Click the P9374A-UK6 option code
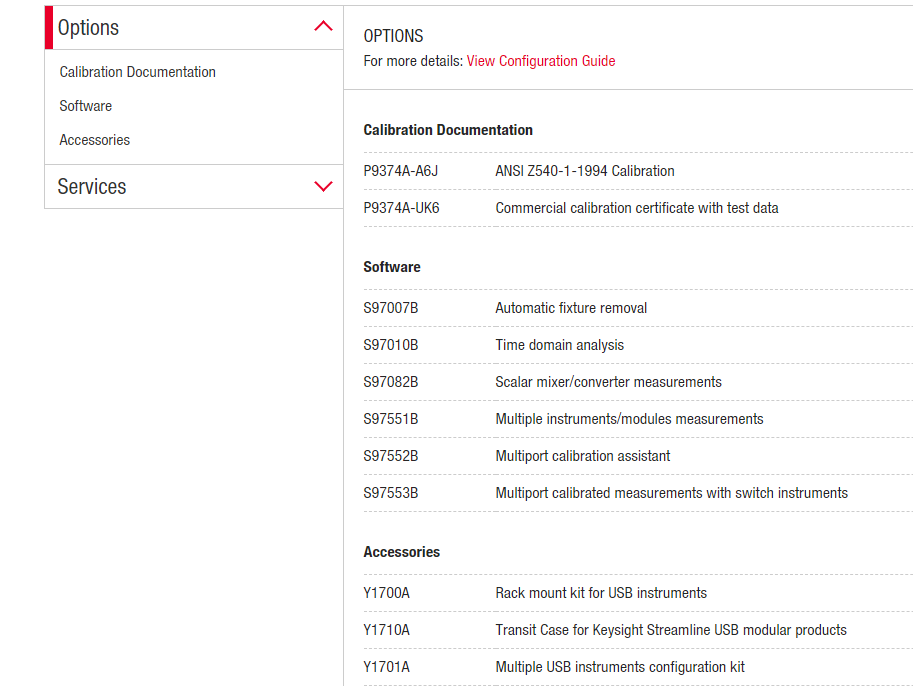Image resolution: width=913 pixels, height=693 pixels. tap(401, 208)
